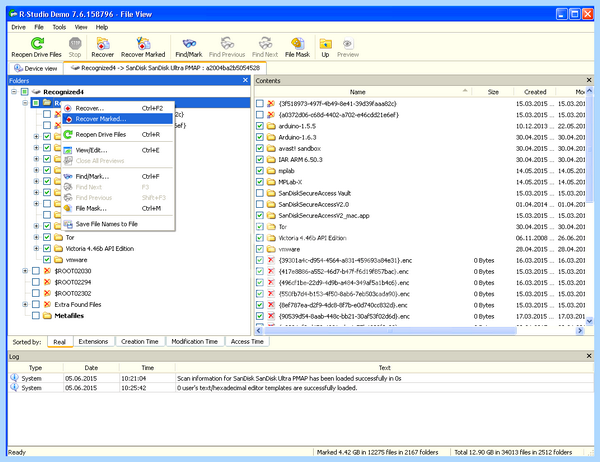Screen dimensions: 600x462
Task: Uncheck arduino-1.5.5 in Contents list
Action: [260, 126]
